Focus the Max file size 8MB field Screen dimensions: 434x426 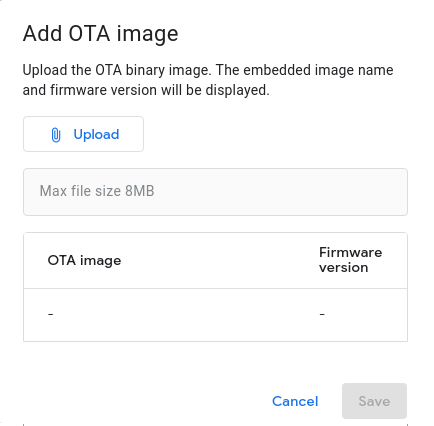(x=215, y=192)
